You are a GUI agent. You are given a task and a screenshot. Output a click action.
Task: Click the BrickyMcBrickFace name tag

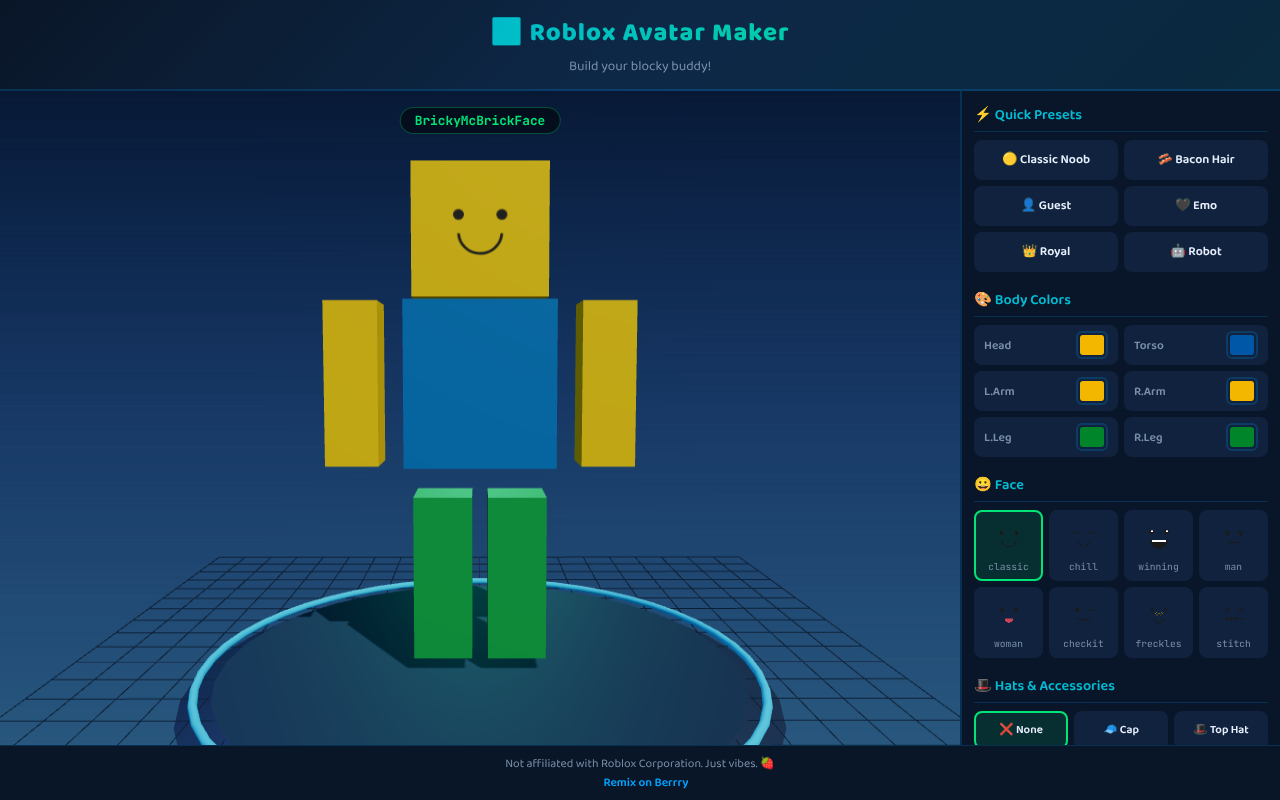[480, 120]
